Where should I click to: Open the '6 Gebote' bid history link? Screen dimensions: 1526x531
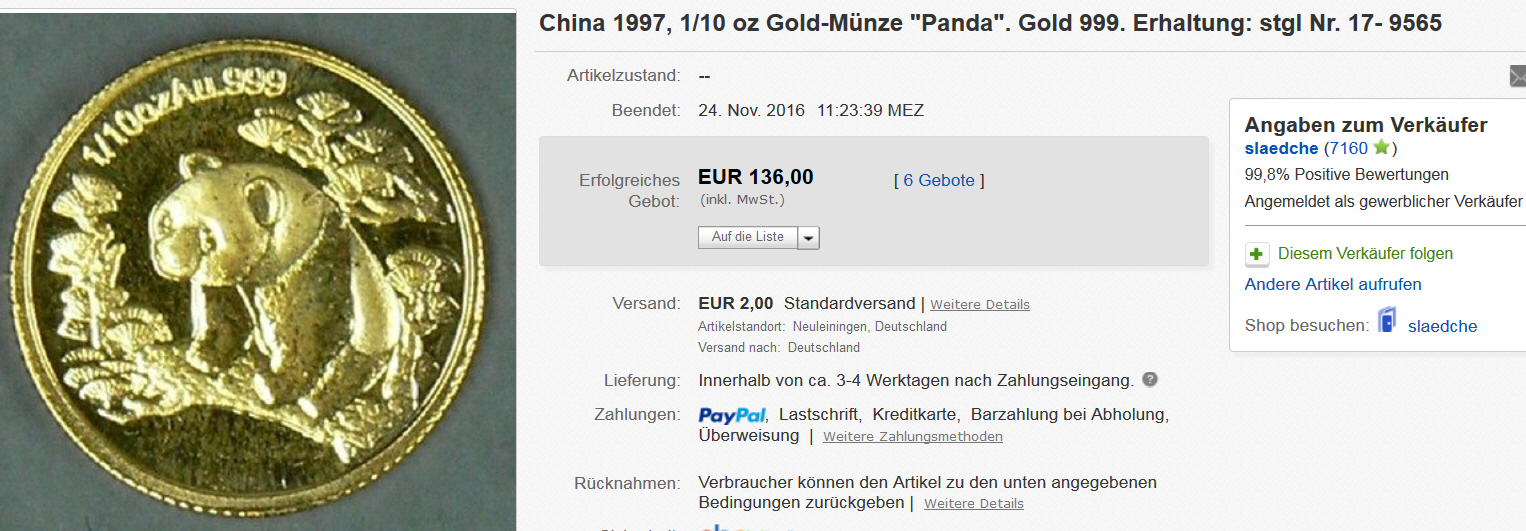click(938, 180)
